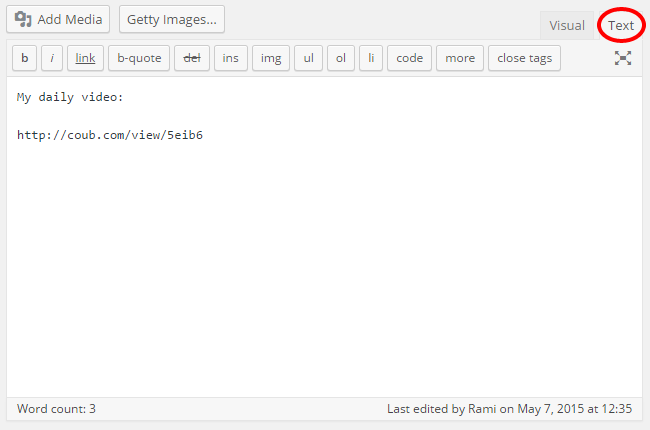
Task: Insert an image tag with img
Action: 271,58
